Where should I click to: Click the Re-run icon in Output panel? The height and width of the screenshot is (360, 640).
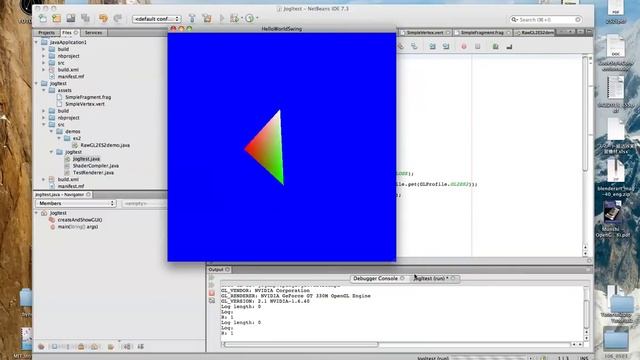point(211,278)
